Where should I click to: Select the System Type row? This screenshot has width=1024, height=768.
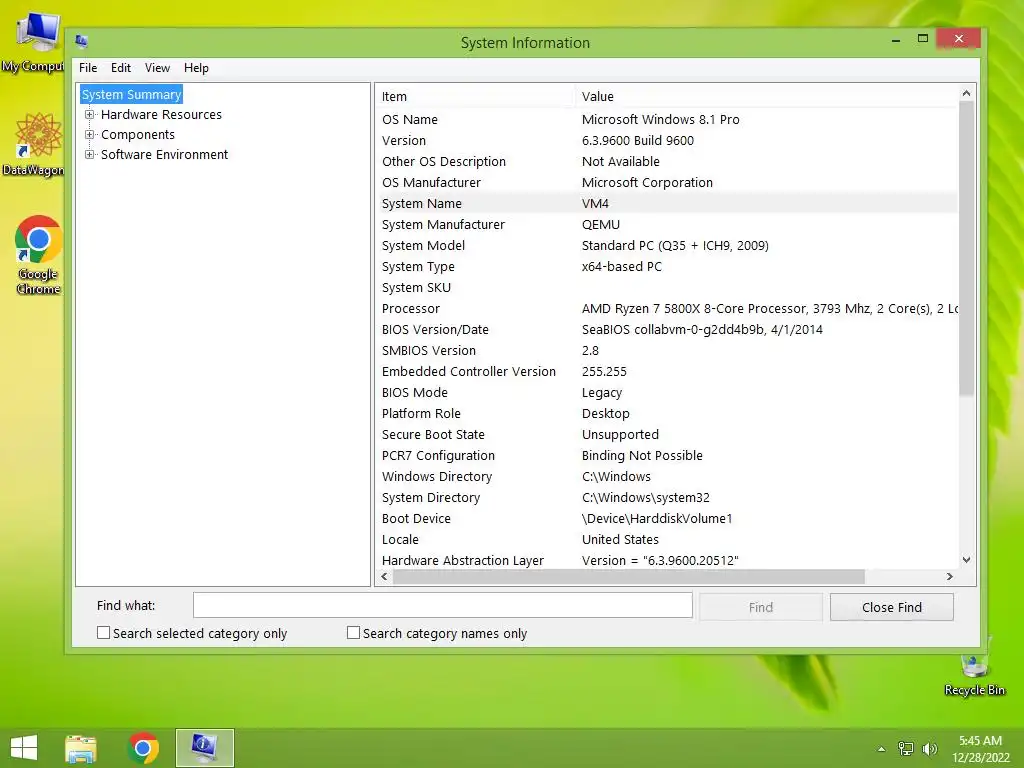tap(667, 266)
